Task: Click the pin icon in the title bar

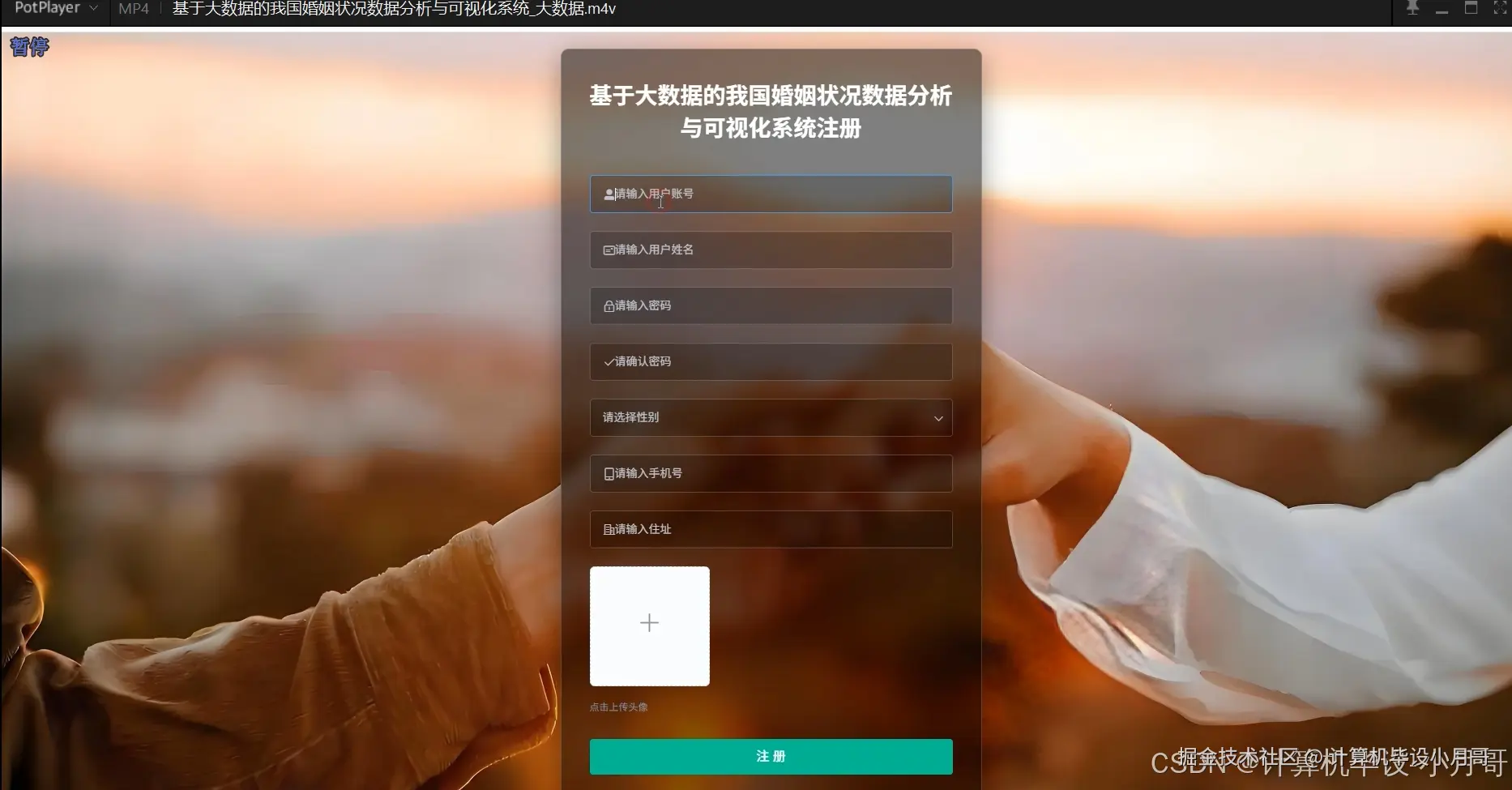Action: coord(1412,8)
